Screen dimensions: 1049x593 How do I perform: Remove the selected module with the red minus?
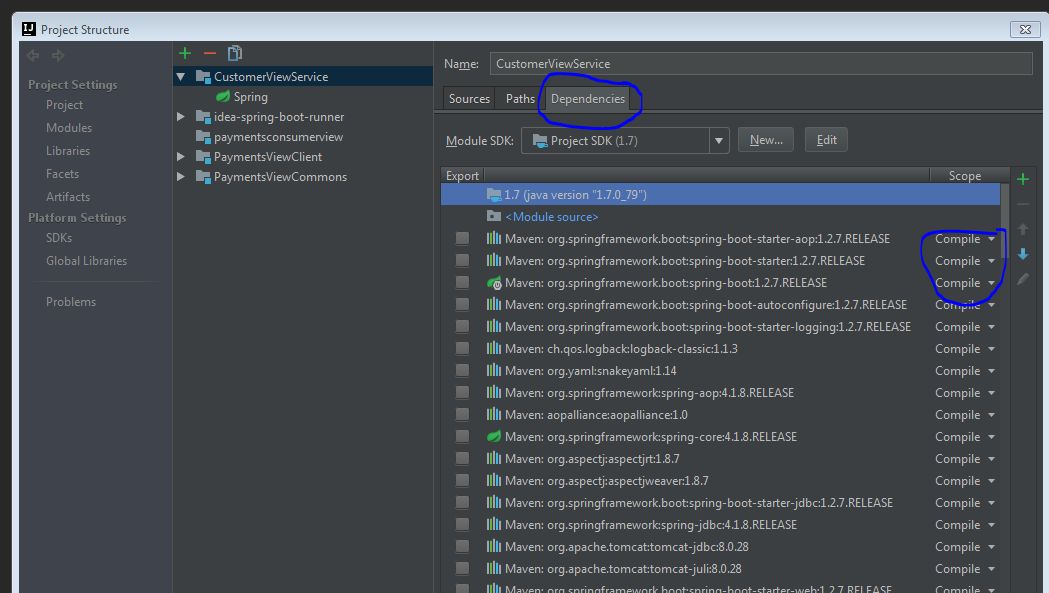pos(209,53)
